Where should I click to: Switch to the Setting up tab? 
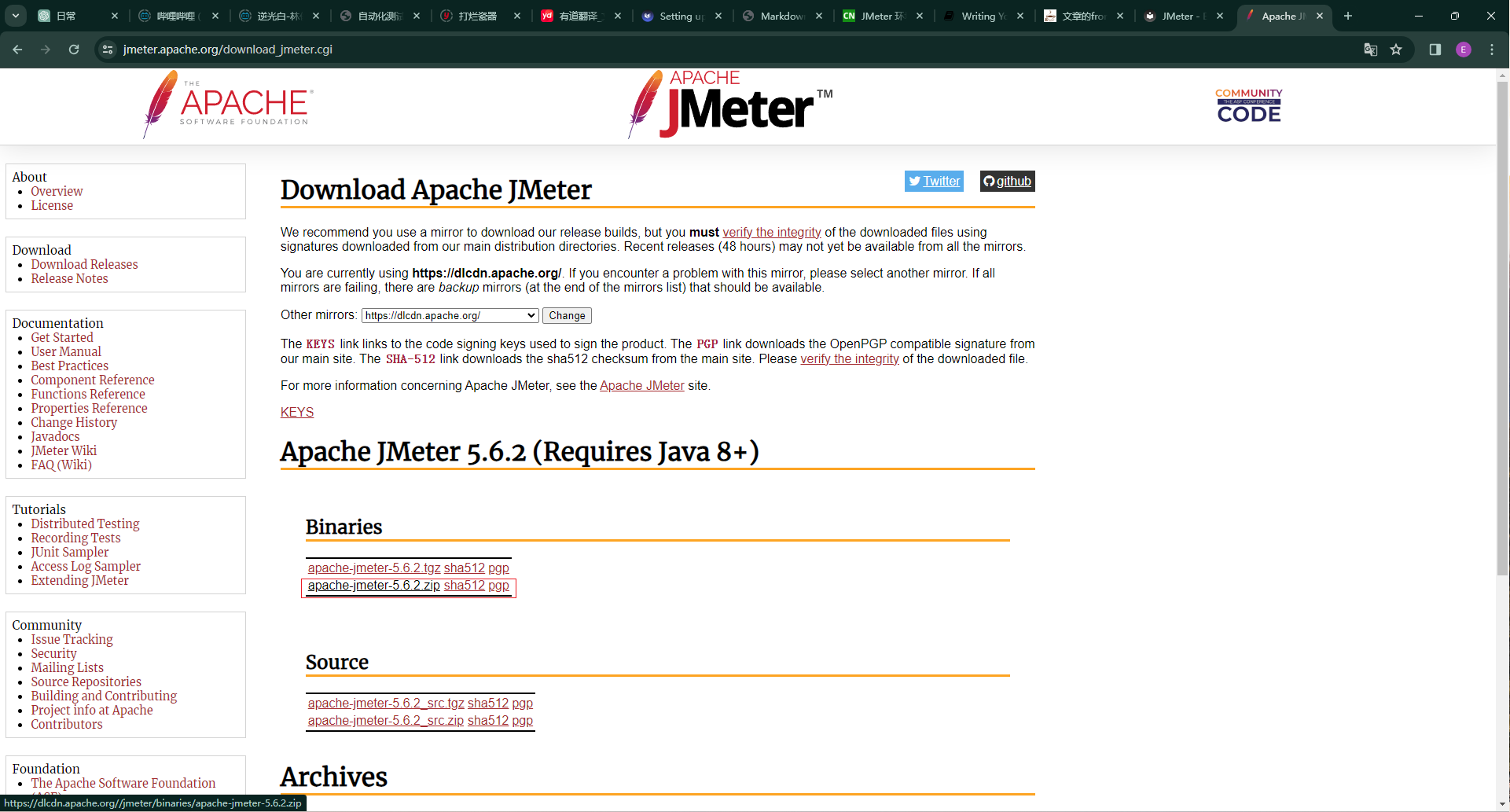click(681, 16)
